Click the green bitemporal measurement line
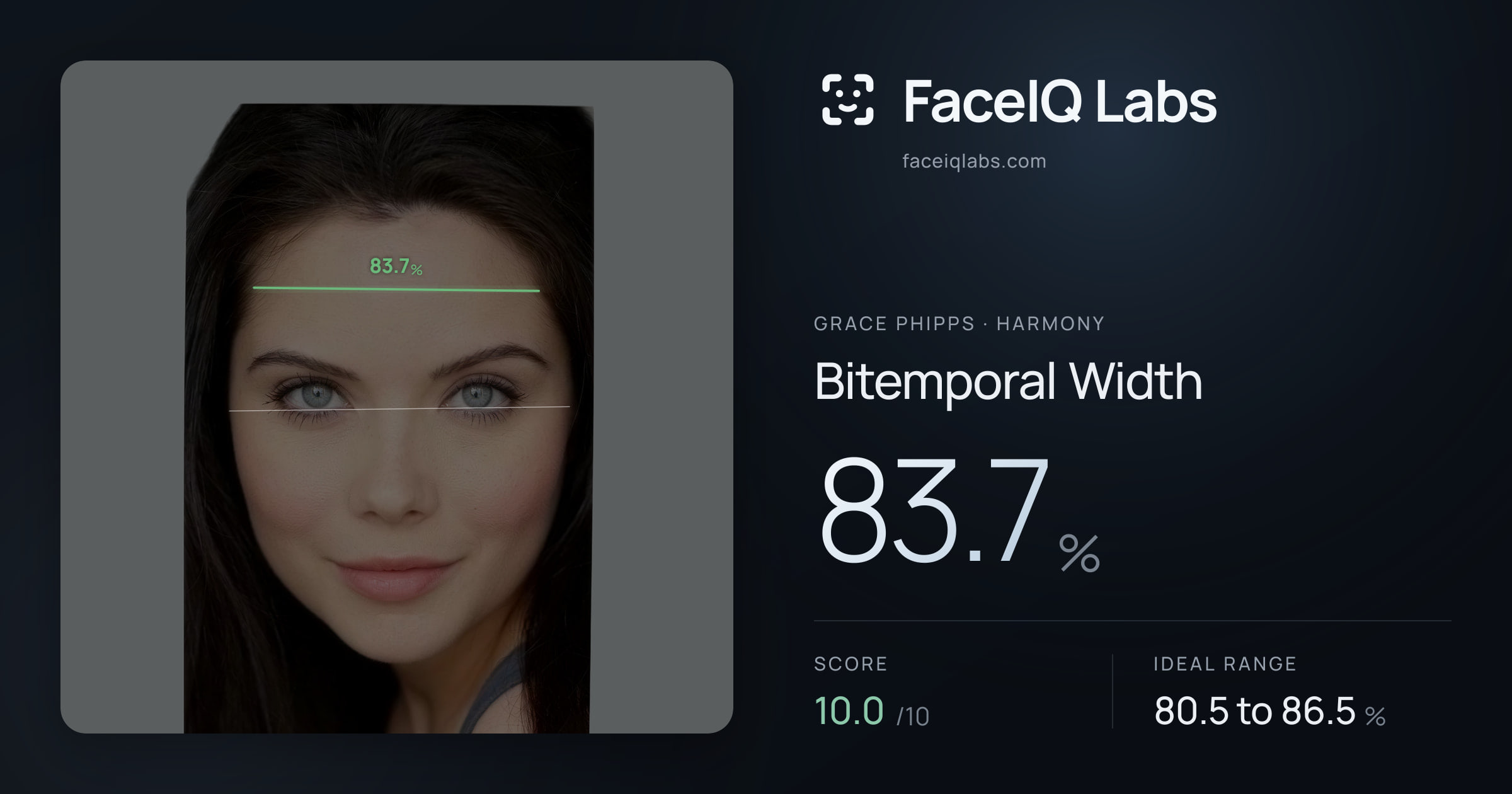This screenshot has width=1512, height=794. [396, 289]
